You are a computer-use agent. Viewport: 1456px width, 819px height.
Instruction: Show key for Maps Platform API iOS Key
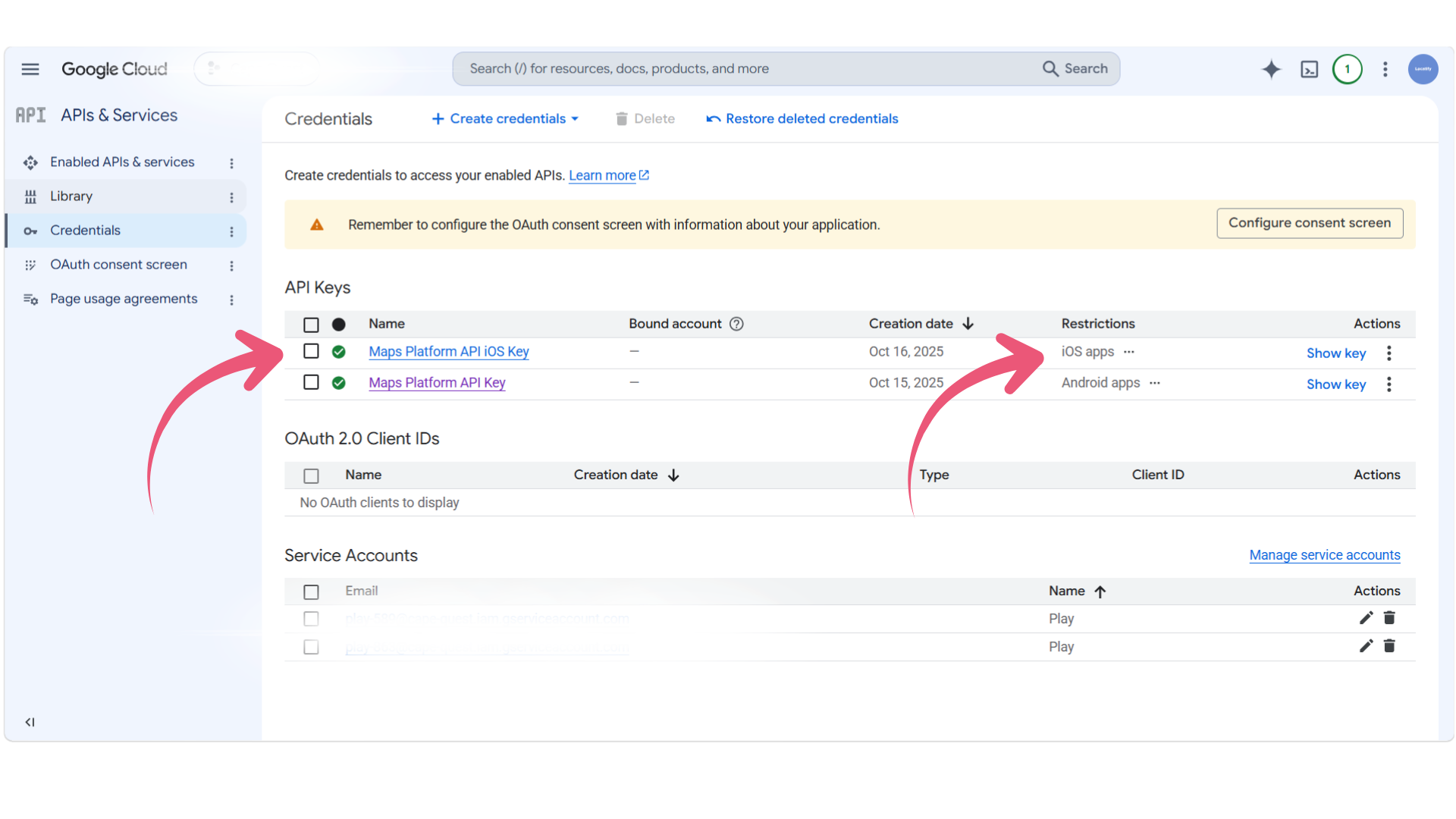click(1336, 353)
